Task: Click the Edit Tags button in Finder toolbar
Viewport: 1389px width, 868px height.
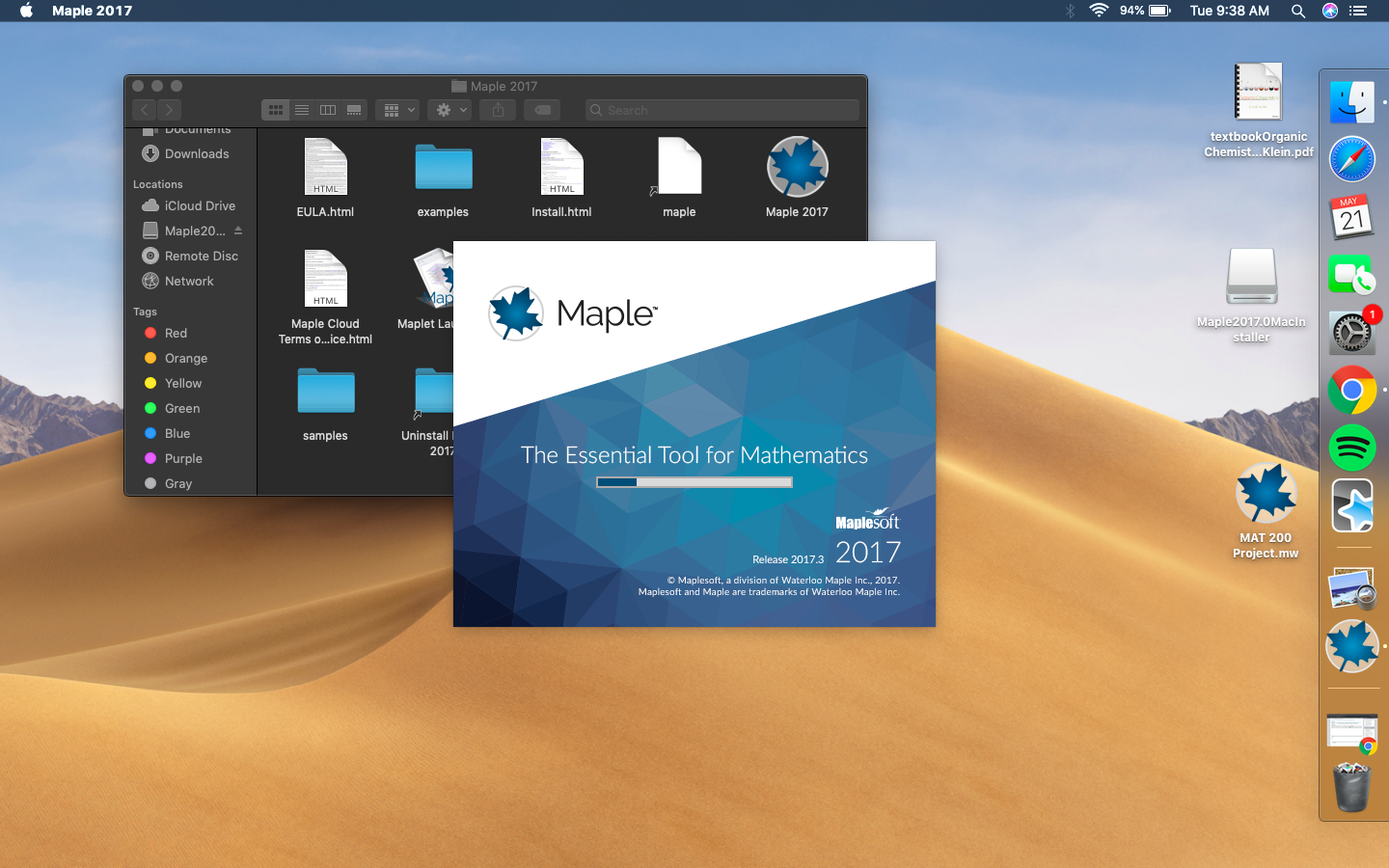Action: point(542,110)
